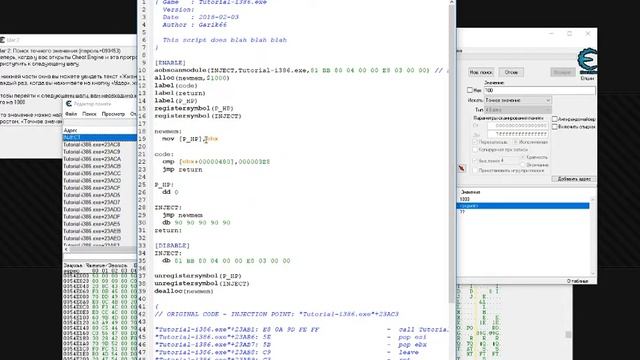Click the value input field containing 100
The height and width of the screenshot is (360, 640).
pos(539,90)
